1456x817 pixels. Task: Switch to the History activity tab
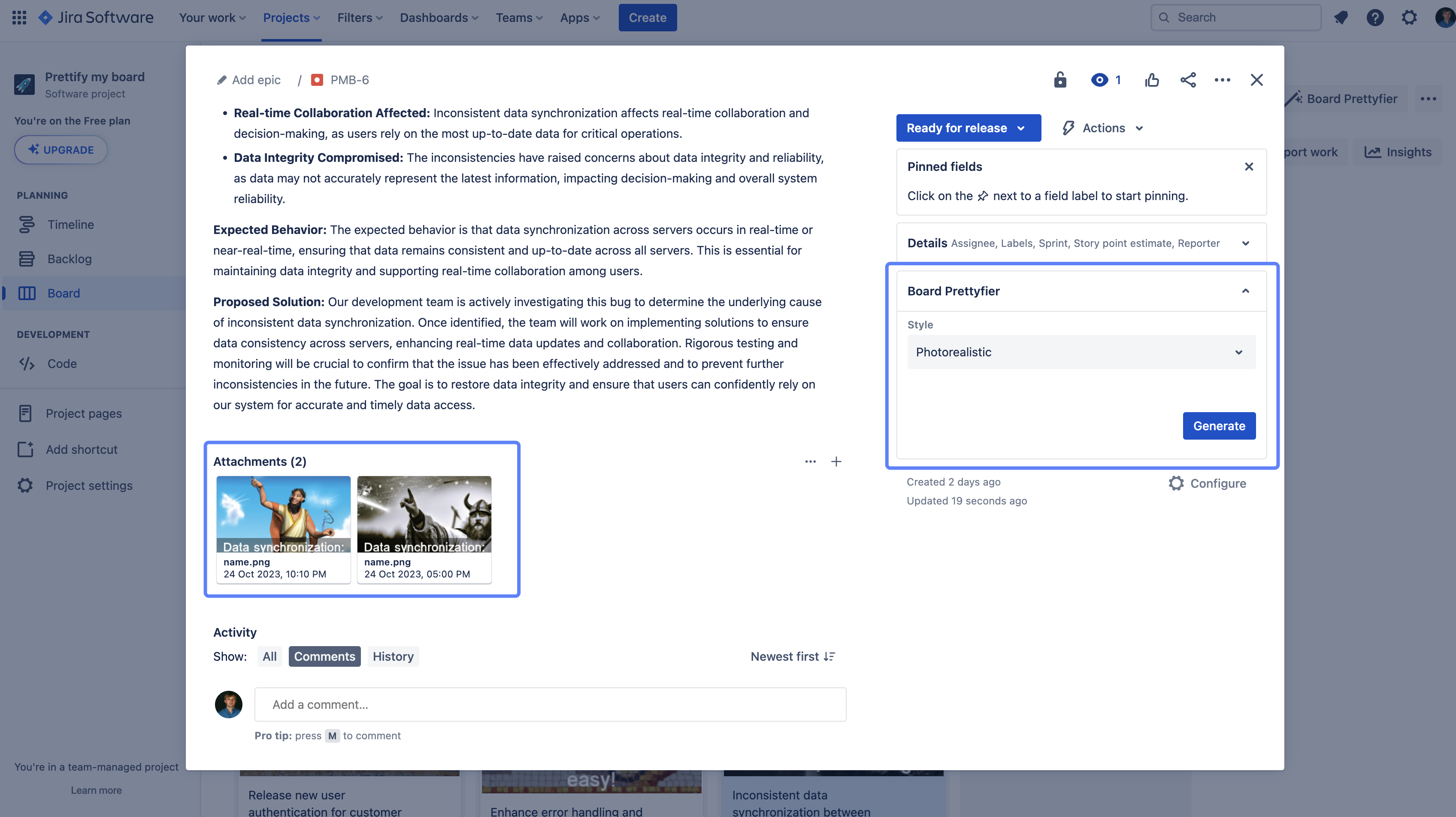(x=393, y=656)
